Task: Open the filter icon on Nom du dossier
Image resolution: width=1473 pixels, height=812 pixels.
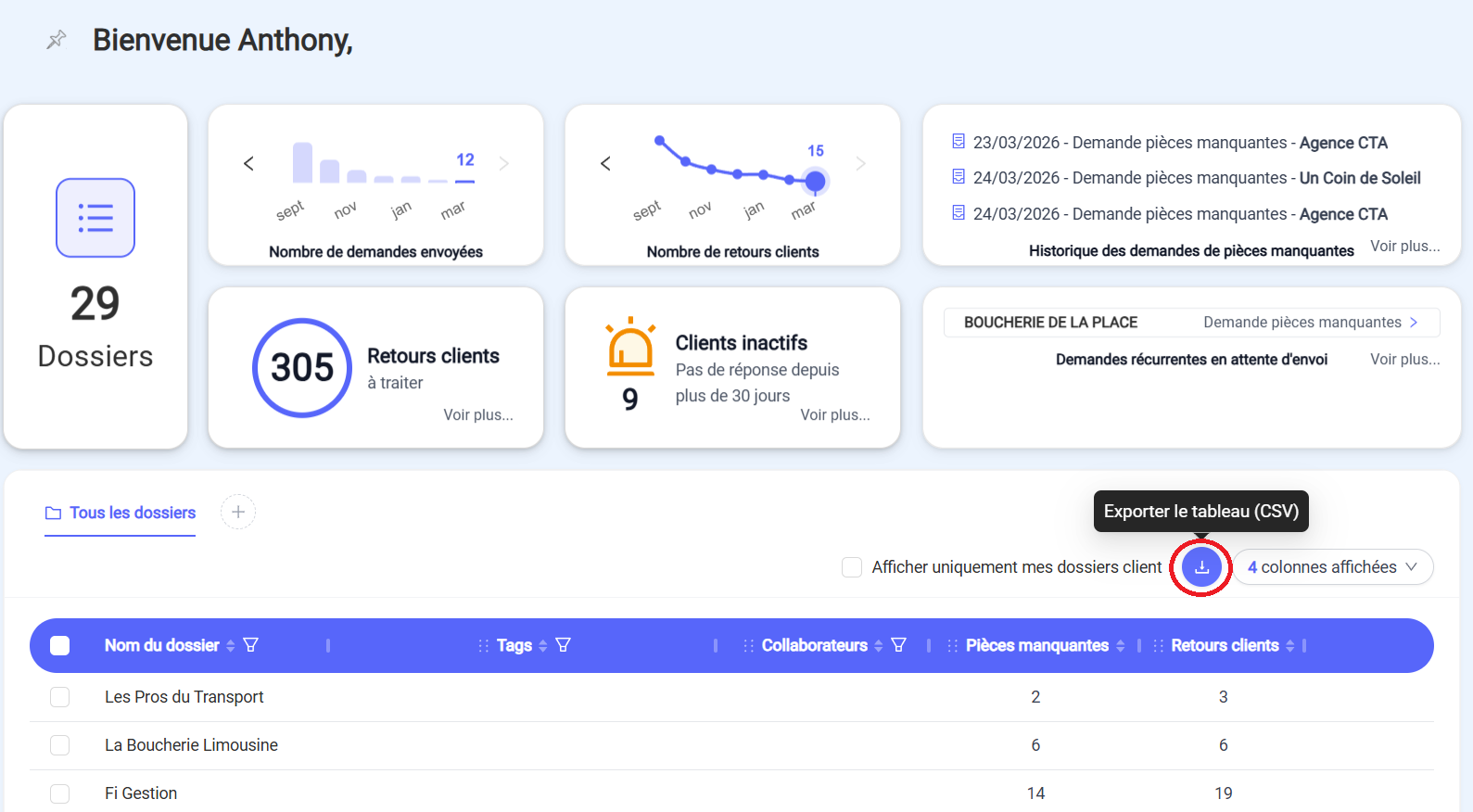Action: click(250, 645)
